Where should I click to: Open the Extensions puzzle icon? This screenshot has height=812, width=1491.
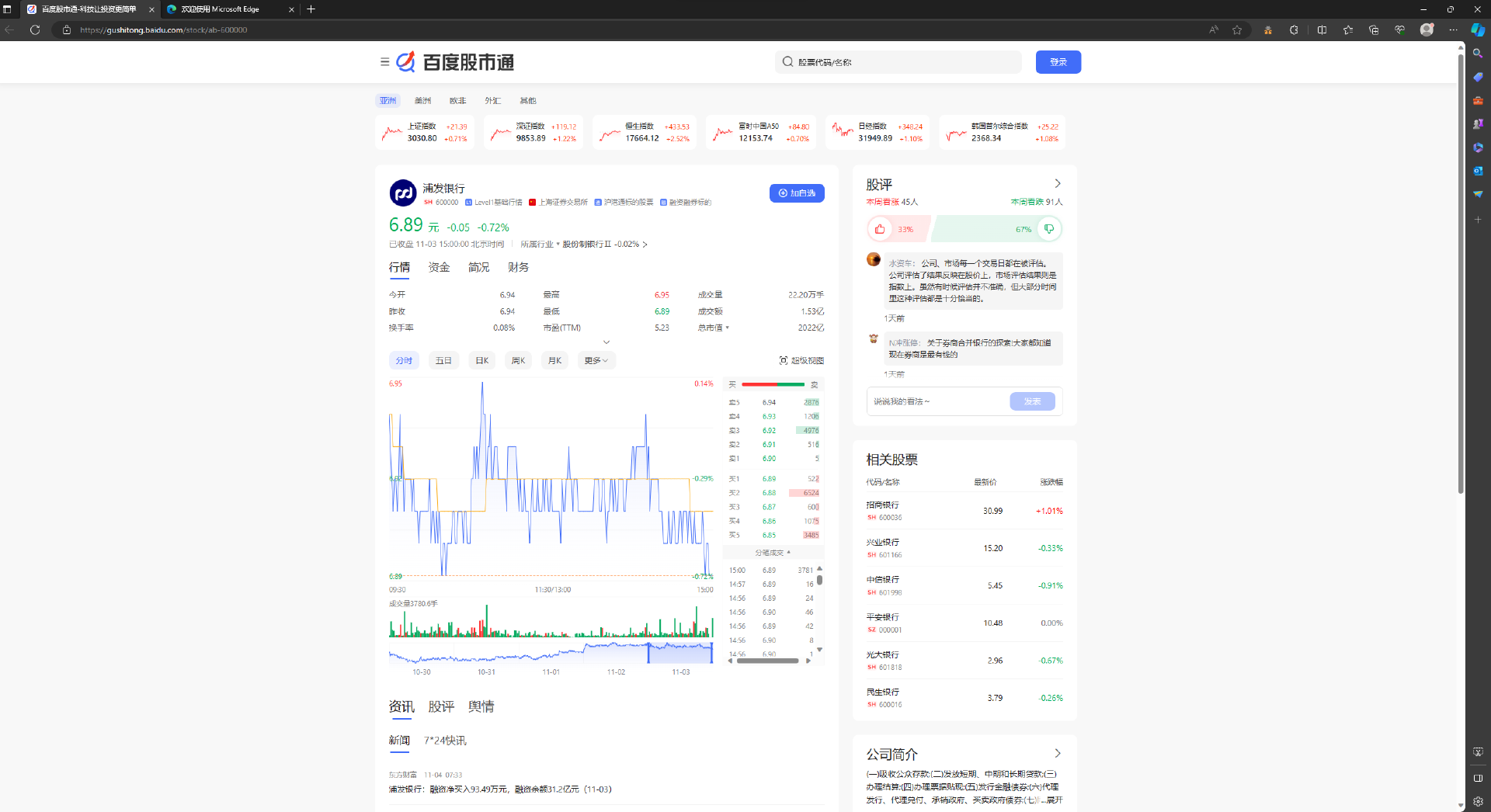coord(1294,29)
